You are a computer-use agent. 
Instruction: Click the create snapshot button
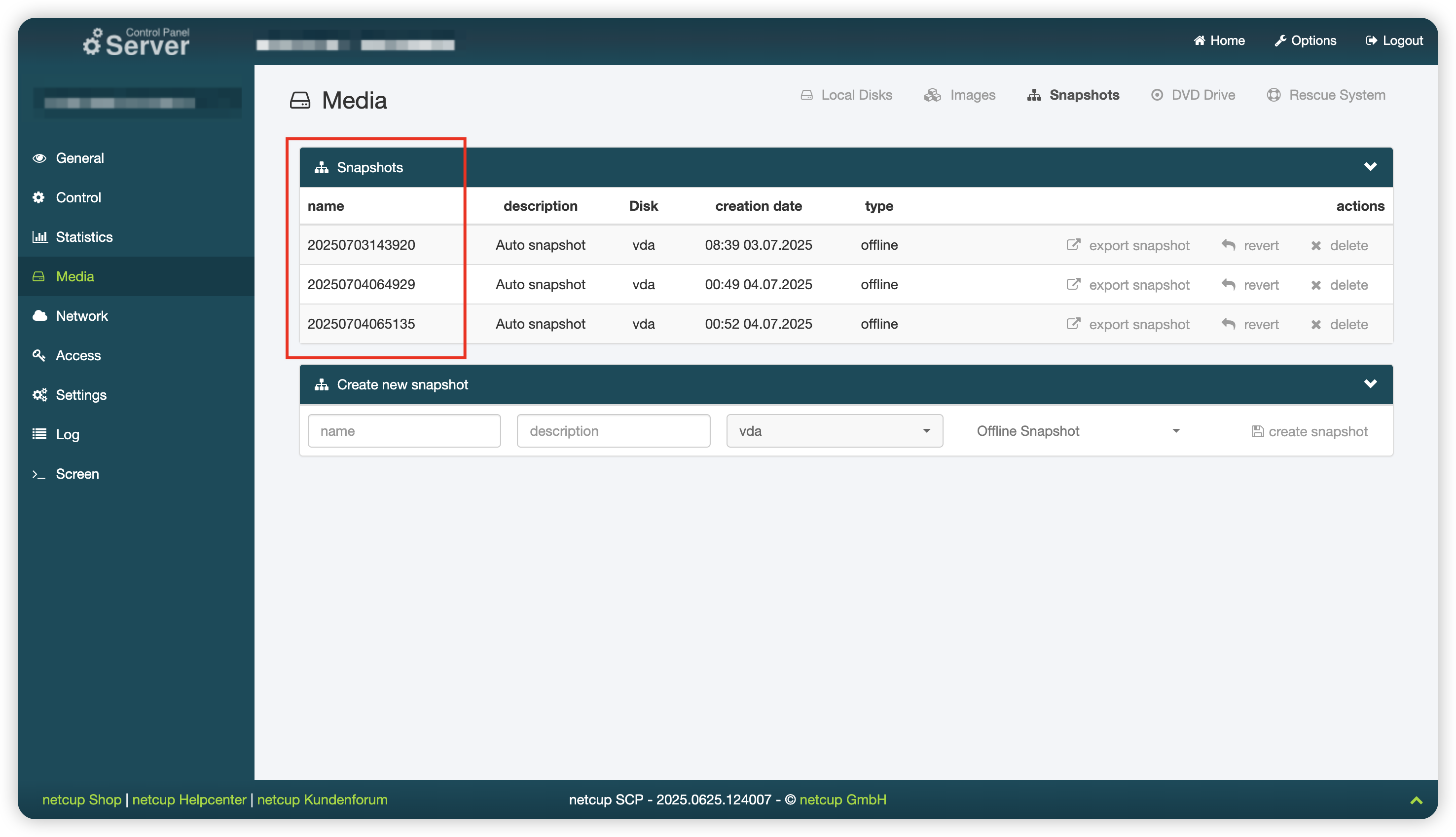point(1309,431)
